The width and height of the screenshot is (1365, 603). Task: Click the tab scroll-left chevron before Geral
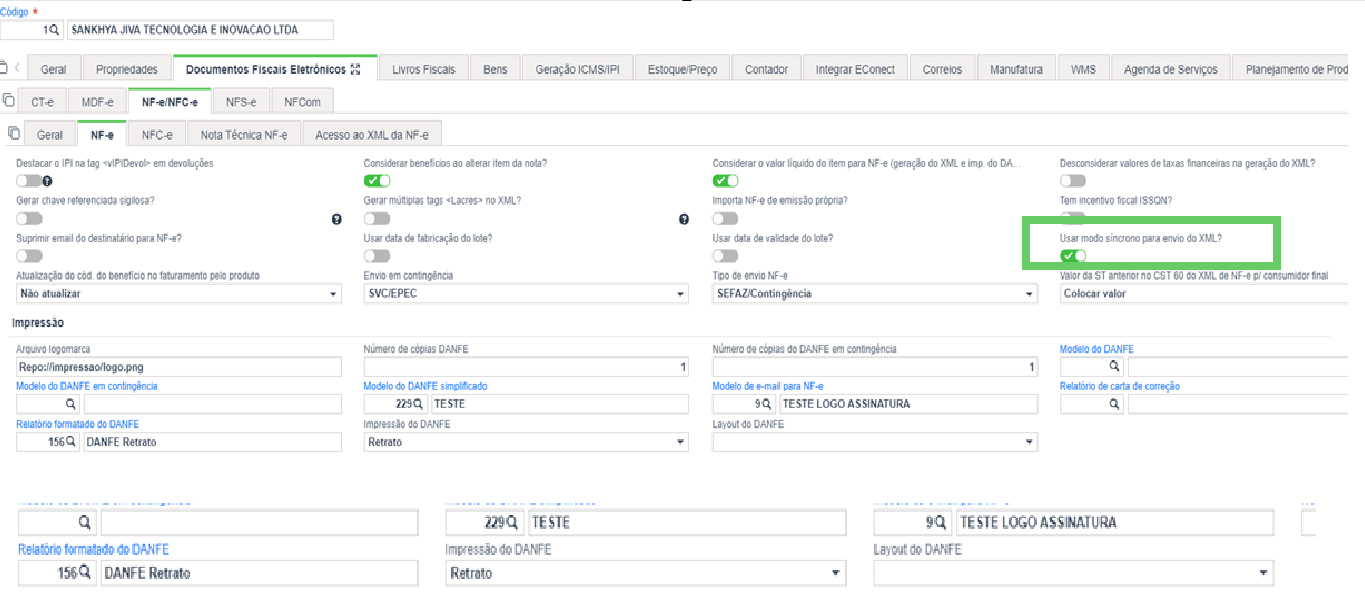click(x=16, y=68)
